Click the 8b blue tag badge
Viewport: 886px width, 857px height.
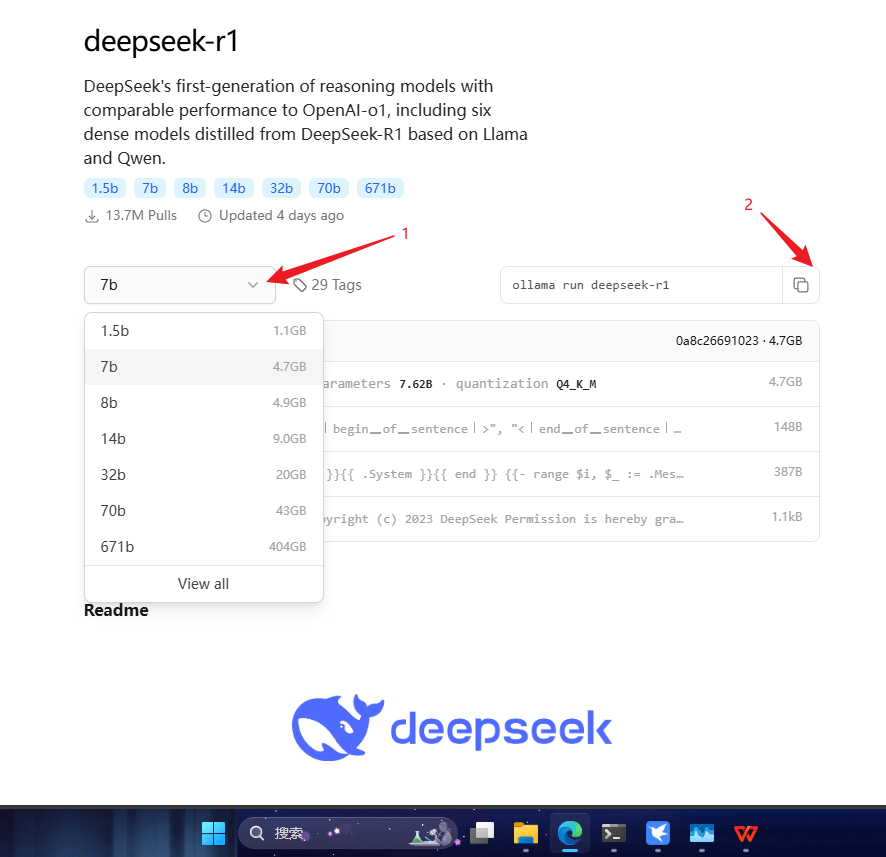tap(189, 188)
